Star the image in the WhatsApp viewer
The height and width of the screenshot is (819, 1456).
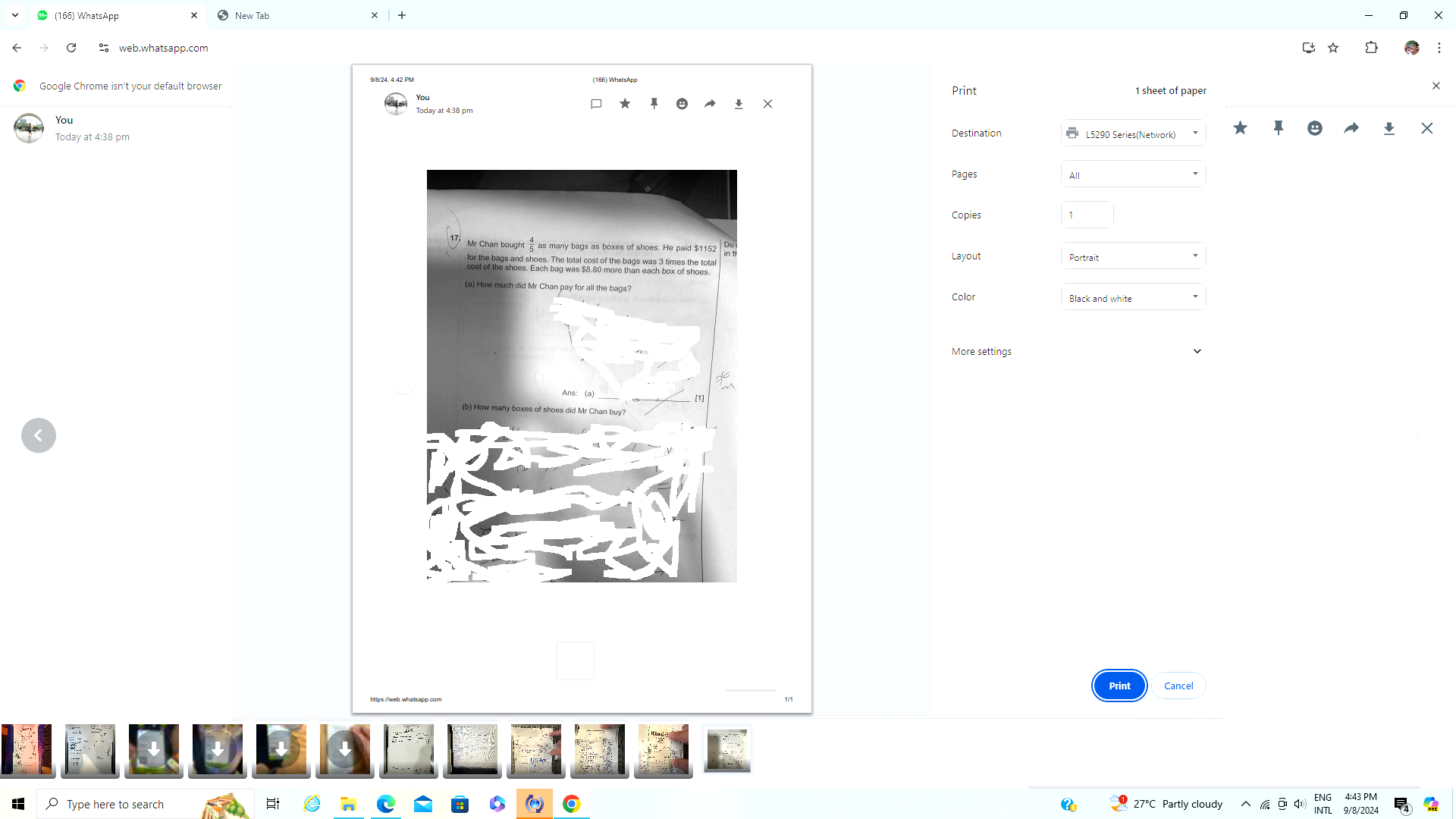pyautogui.click(x=1240, y=128)
